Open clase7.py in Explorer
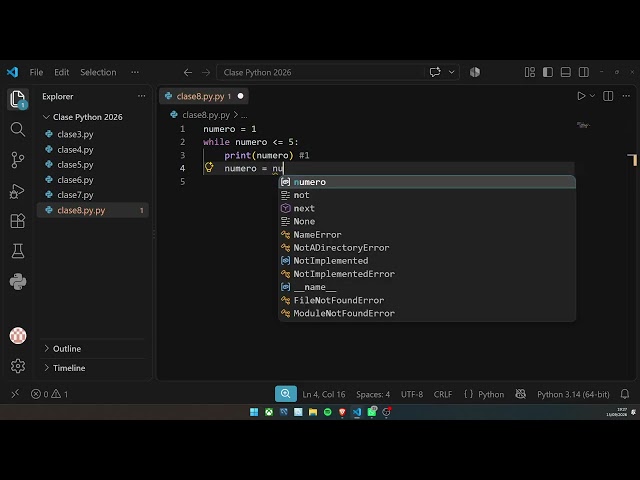Screen dimensions: 640x480 [75, 195]
